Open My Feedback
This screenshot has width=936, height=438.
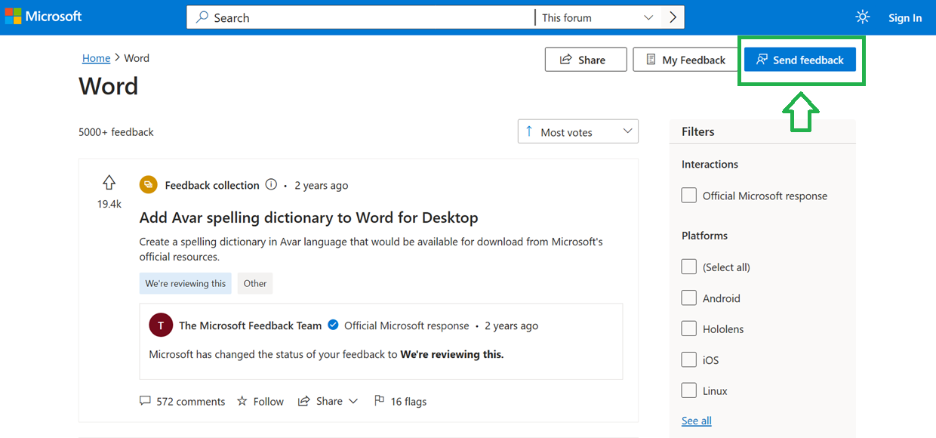pyautogui.click(x=685, y=60)
